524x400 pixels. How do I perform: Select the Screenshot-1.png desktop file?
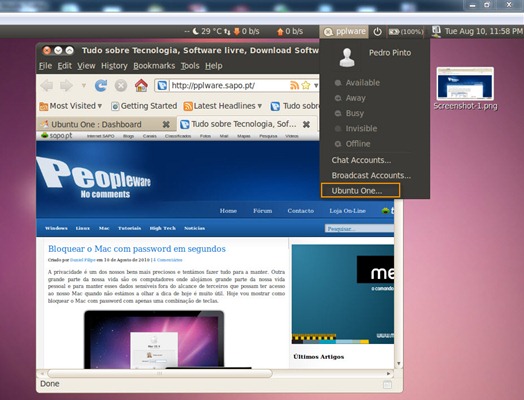[465, 89]
